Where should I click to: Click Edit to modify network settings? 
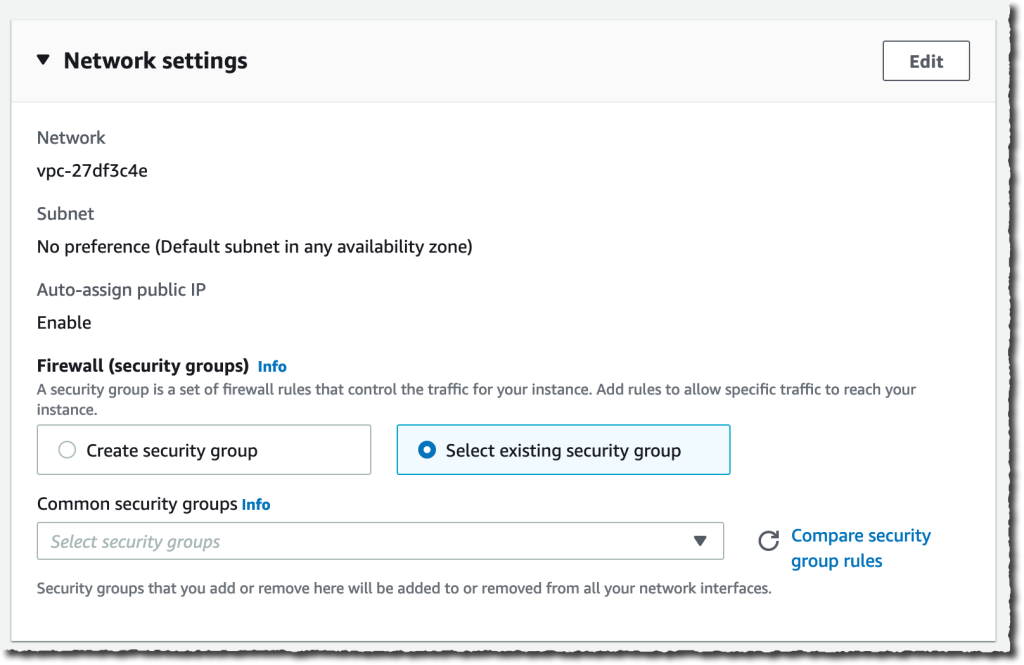[925, 60]
